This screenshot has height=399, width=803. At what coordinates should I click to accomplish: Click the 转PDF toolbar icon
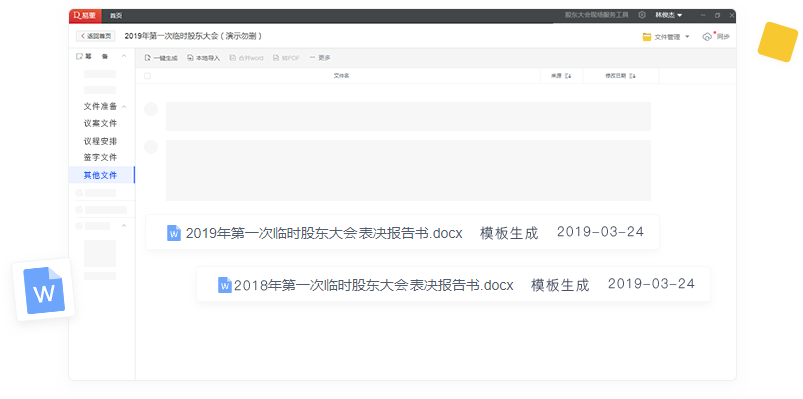[276, 58]
